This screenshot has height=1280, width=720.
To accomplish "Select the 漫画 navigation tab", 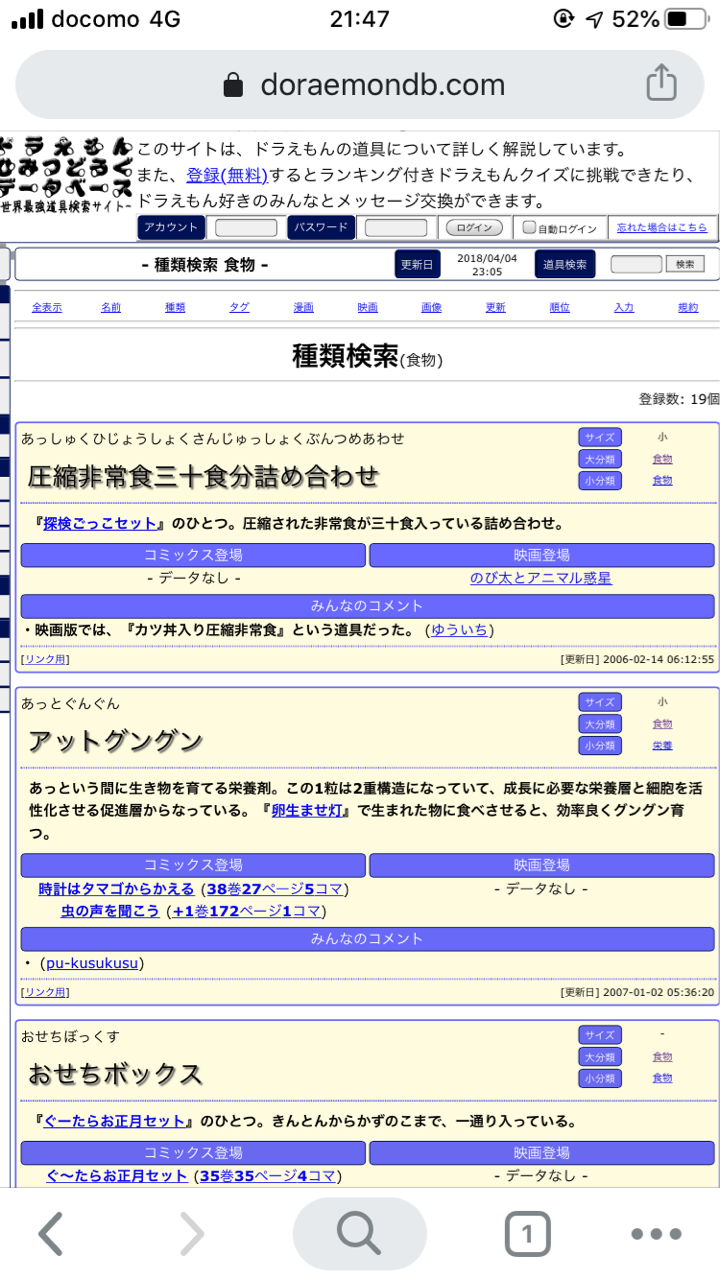I will pos(303,308).
